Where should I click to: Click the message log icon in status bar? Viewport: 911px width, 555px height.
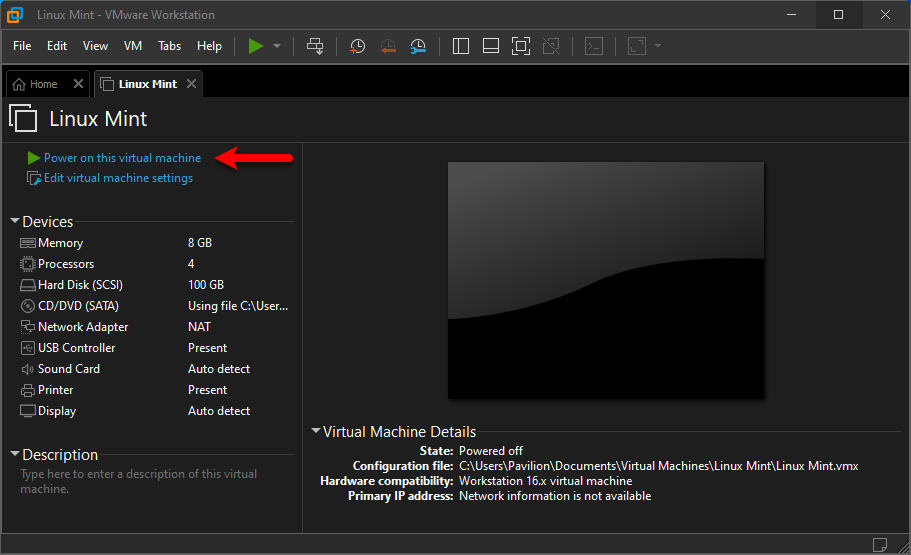(880, 545)
